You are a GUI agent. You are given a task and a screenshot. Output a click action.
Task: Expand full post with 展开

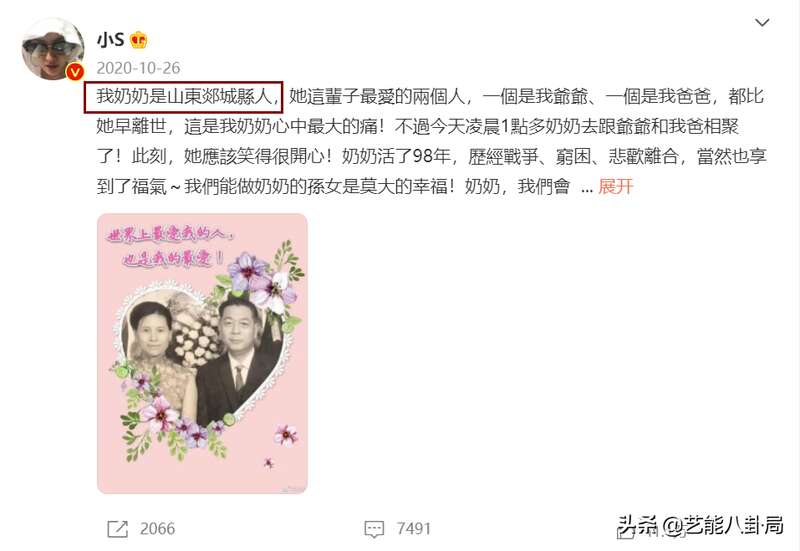tap(616, 186)
